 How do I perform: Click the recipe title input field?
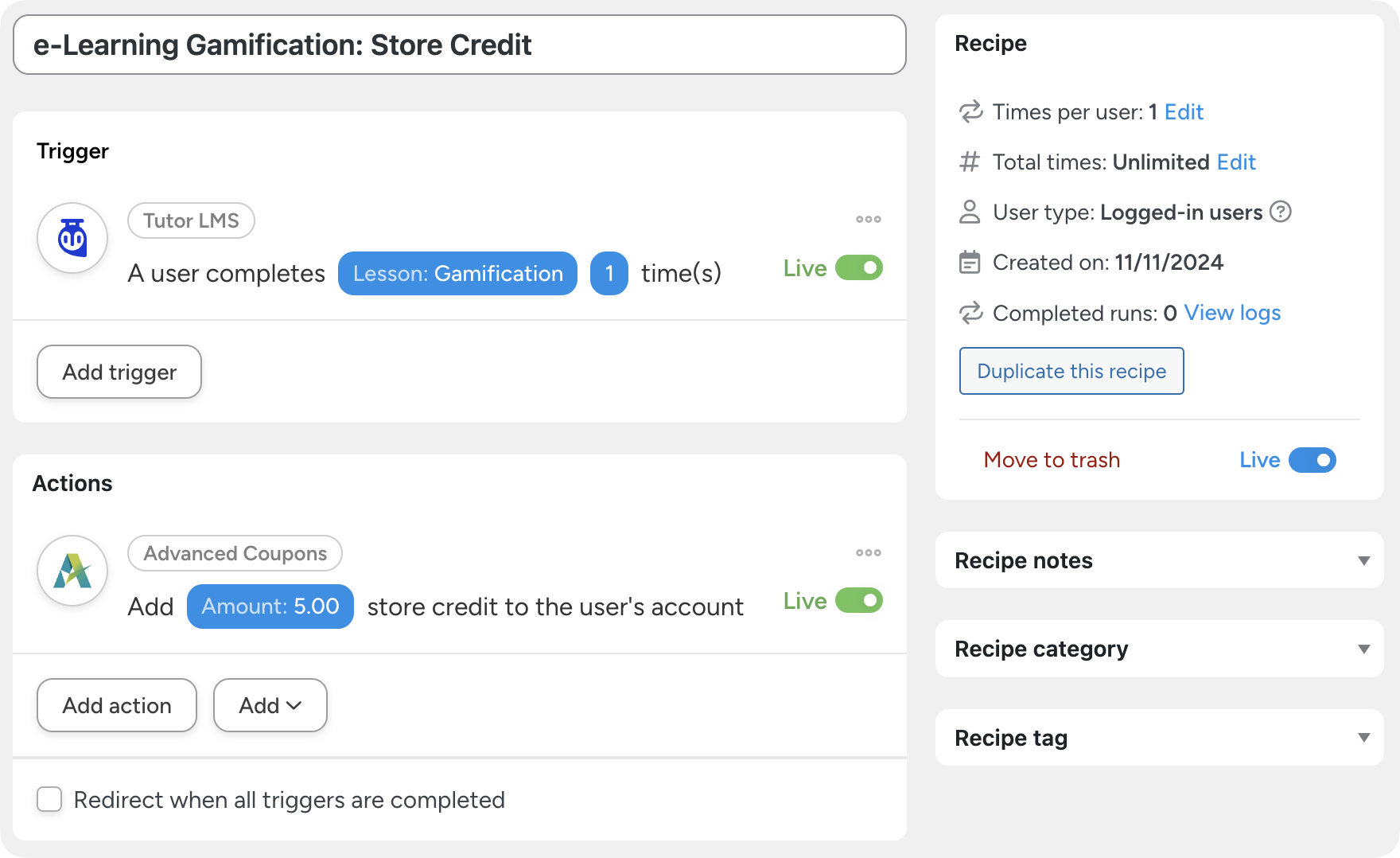coord(460,45)
